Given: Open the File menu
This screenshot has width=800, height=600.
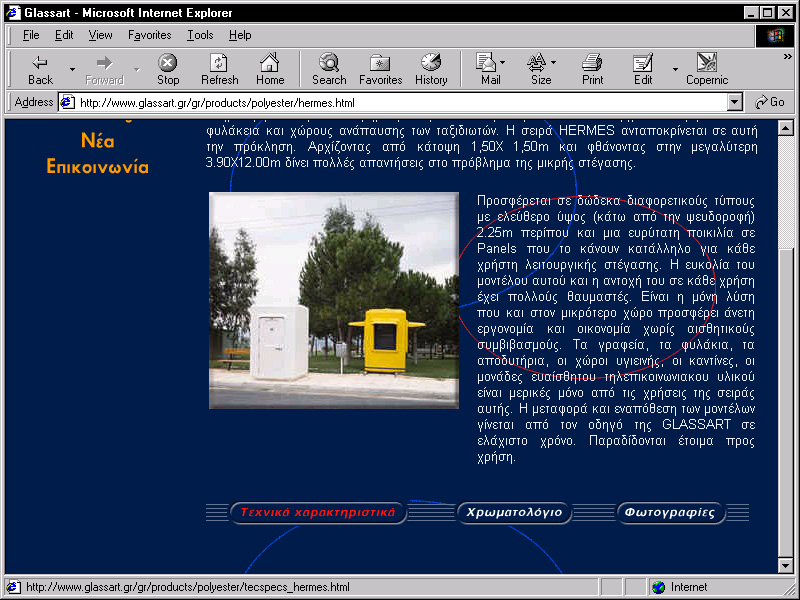Looking at the screenshot, I should (31, 35).
